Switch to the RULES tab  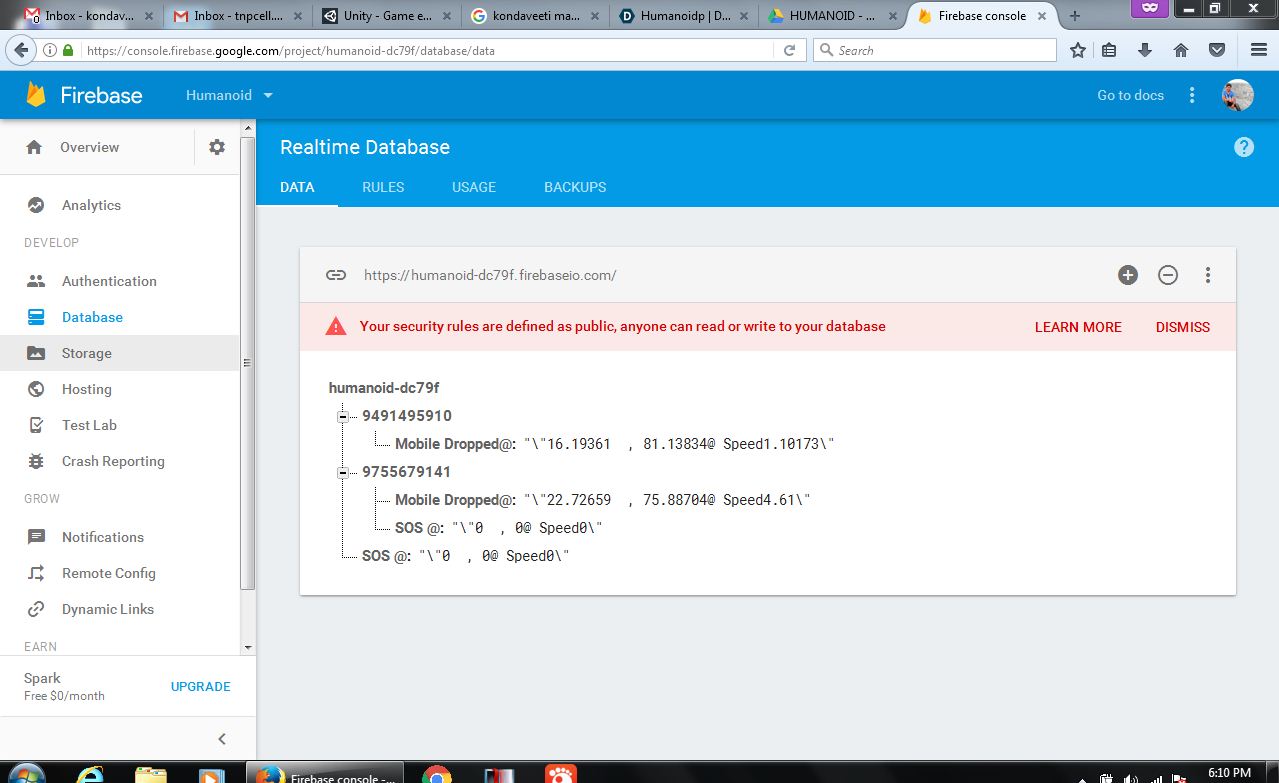point(383,187)
